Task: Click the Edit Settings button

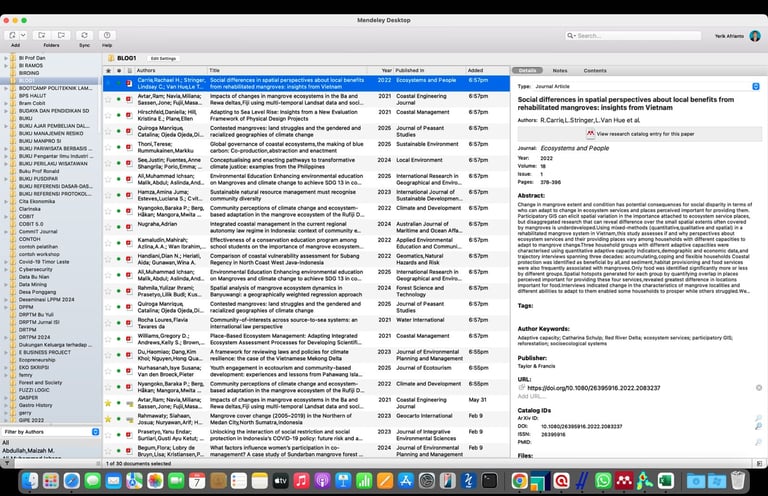Action: [x=163, y=58]
